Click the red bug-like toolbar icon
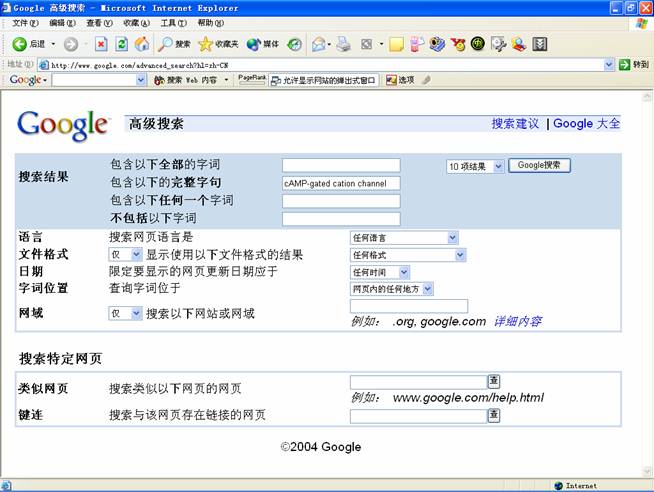 (x=458, y=44)
